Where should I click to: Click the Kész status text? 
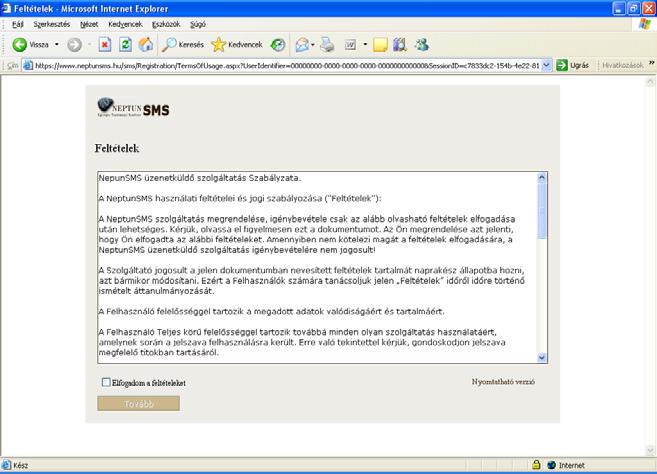21,465
